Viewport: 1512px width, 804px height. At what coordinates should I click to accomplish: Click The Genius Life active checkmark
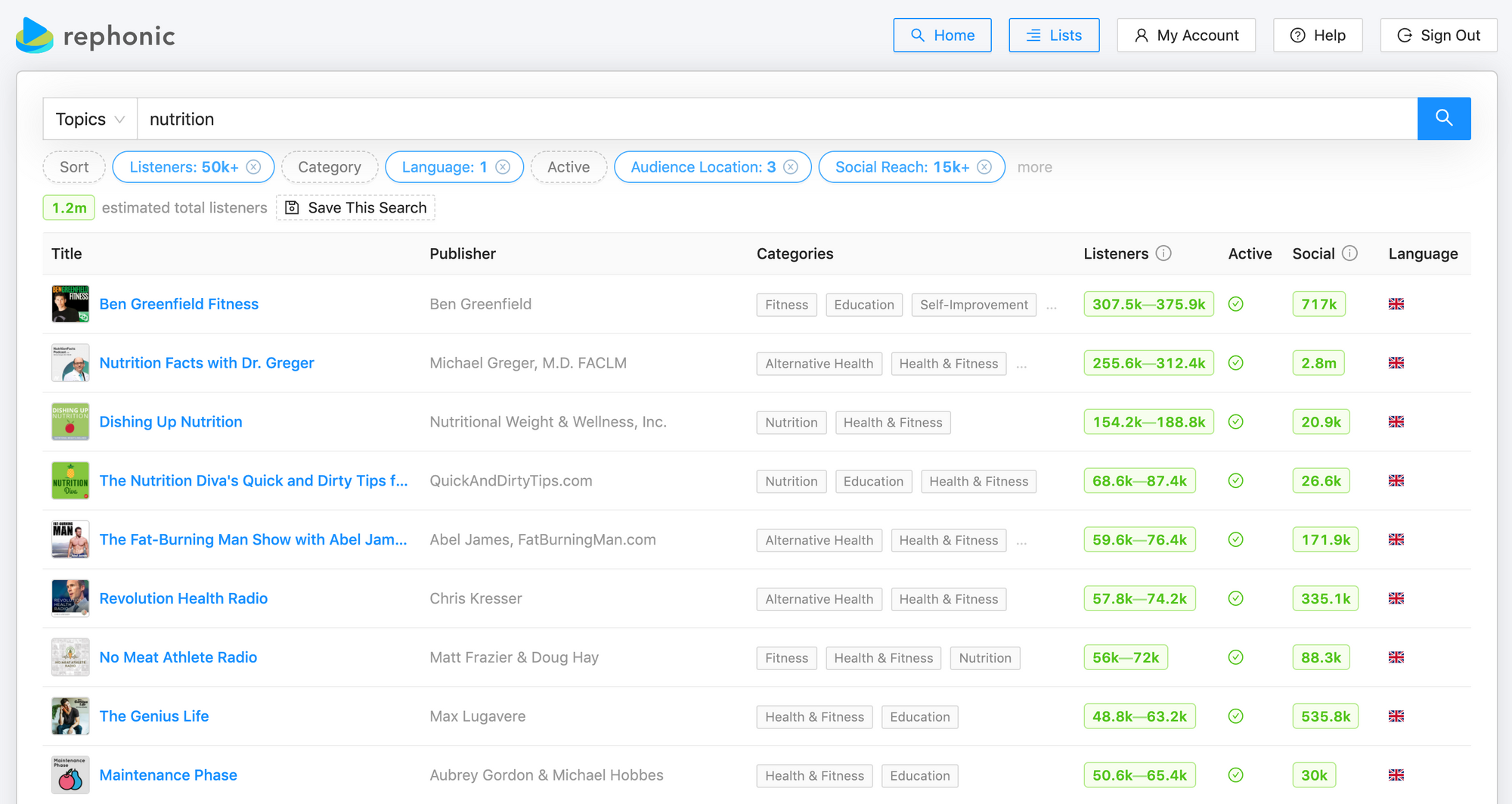[x=1236, y=716]
